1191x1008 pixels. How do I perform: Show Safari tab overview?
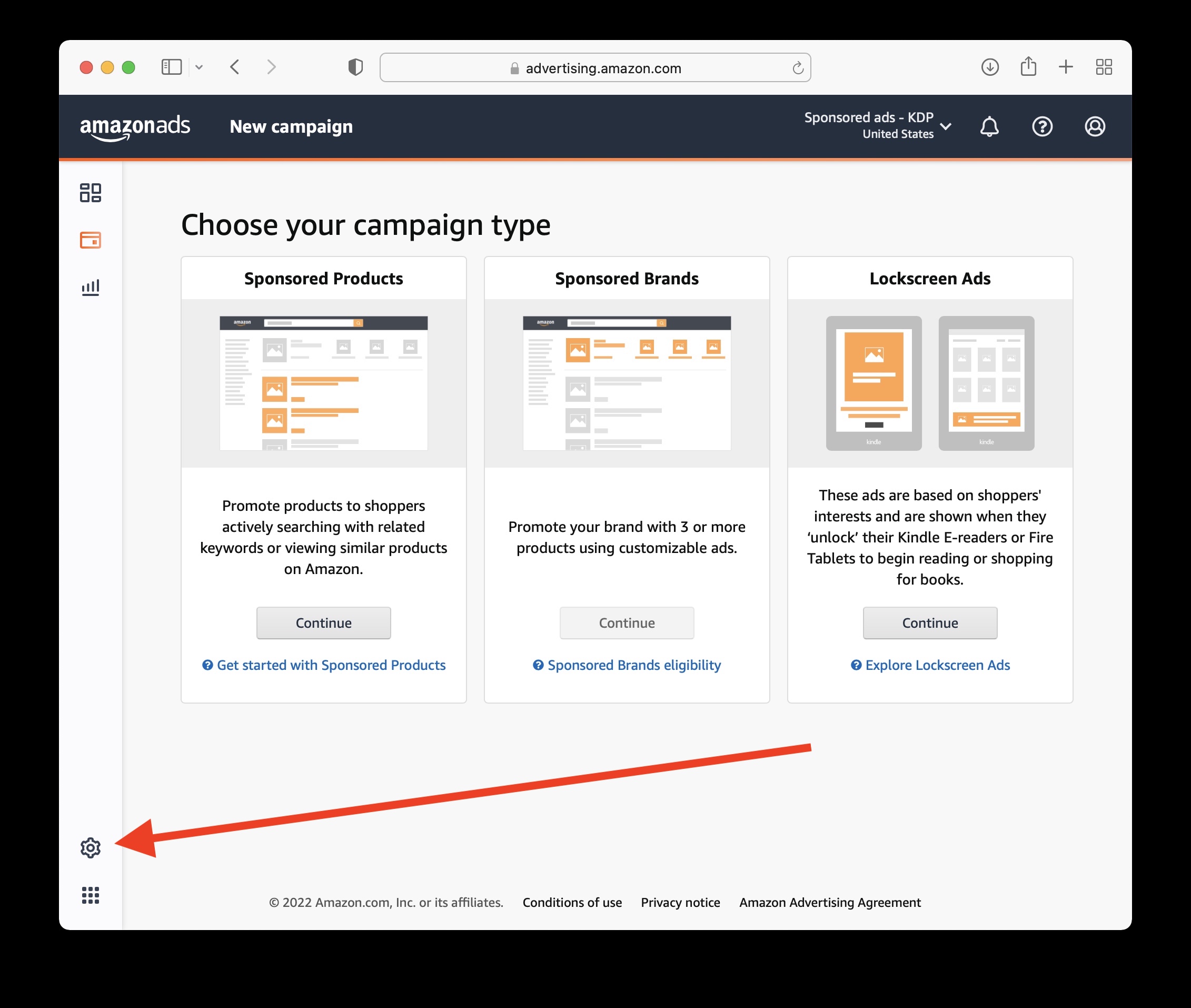click(1104, 67)
